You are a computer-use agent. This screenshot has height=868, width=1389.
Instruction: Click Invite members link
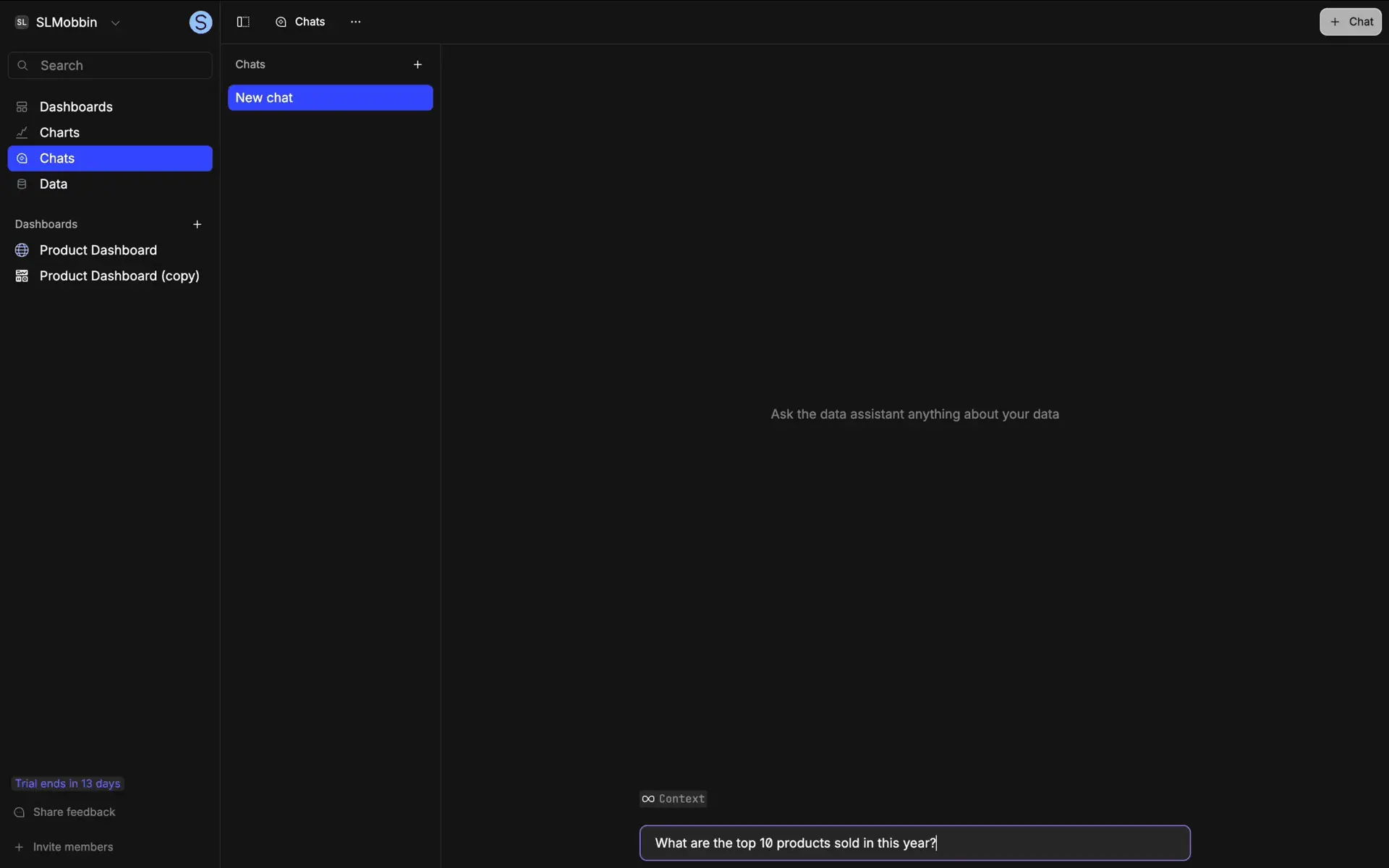click(x=72, y=847)
